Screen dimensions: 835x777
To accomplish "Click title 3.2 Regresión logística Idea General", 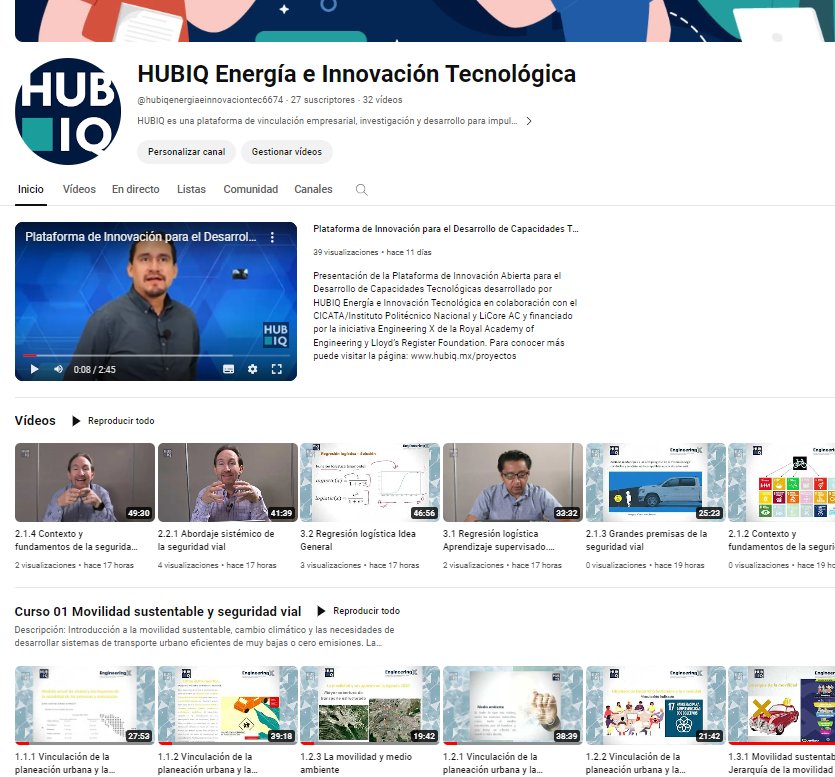I will coord(358,540).
